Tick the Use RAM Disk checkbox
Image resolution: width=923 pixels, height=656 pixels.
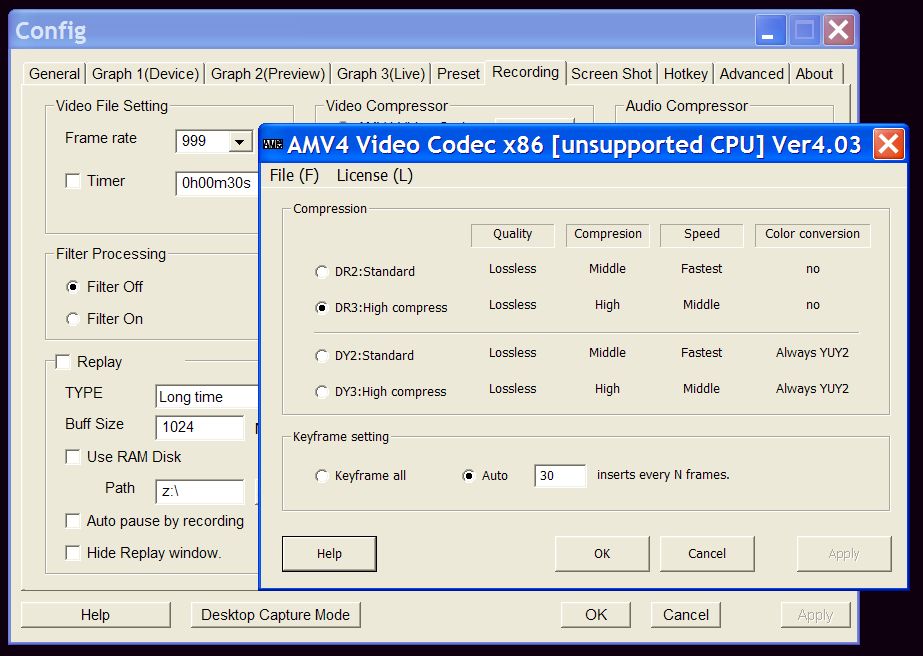(73, 457)
